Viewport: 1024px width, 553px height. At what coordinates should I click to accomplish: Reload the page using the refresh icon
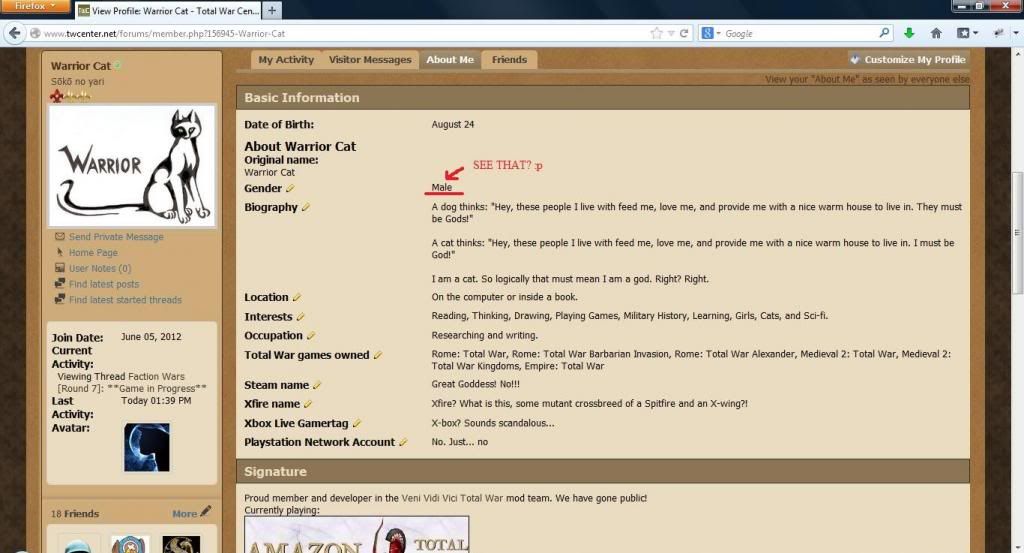[x=685, y=33]
